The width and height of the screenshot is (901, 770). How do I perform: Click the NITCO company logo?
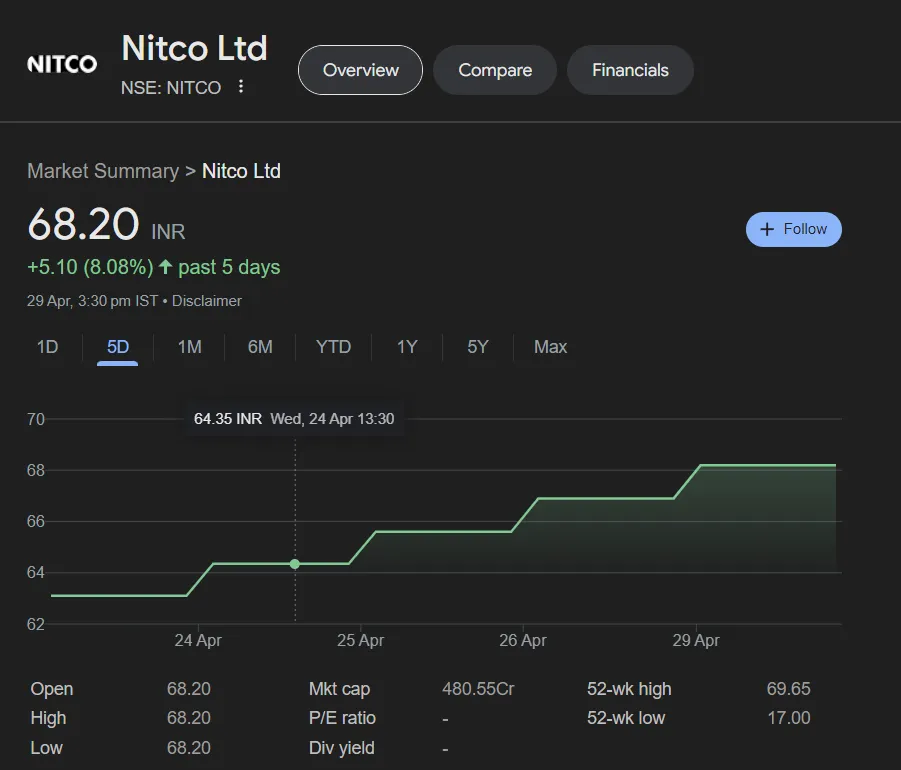[x=62, y=64]
